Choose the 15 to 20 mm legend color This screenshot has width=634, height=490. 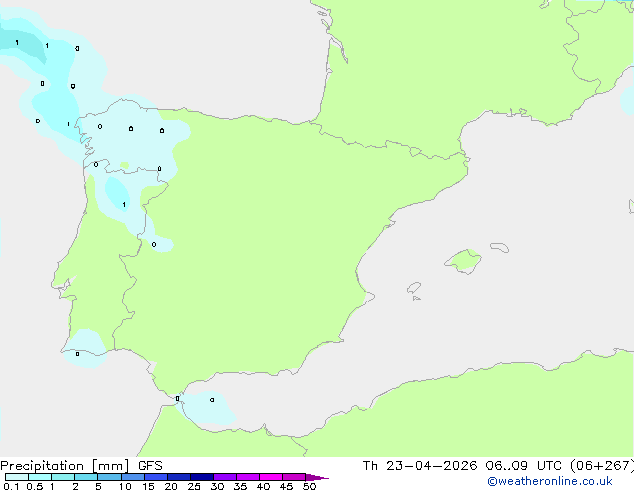[x=156, y=477]
